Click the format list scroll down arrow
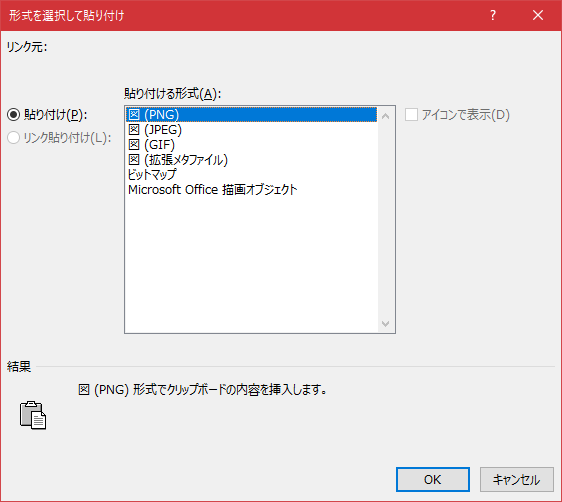The height and width of the screenshot is (502, 562). point(386,324)
